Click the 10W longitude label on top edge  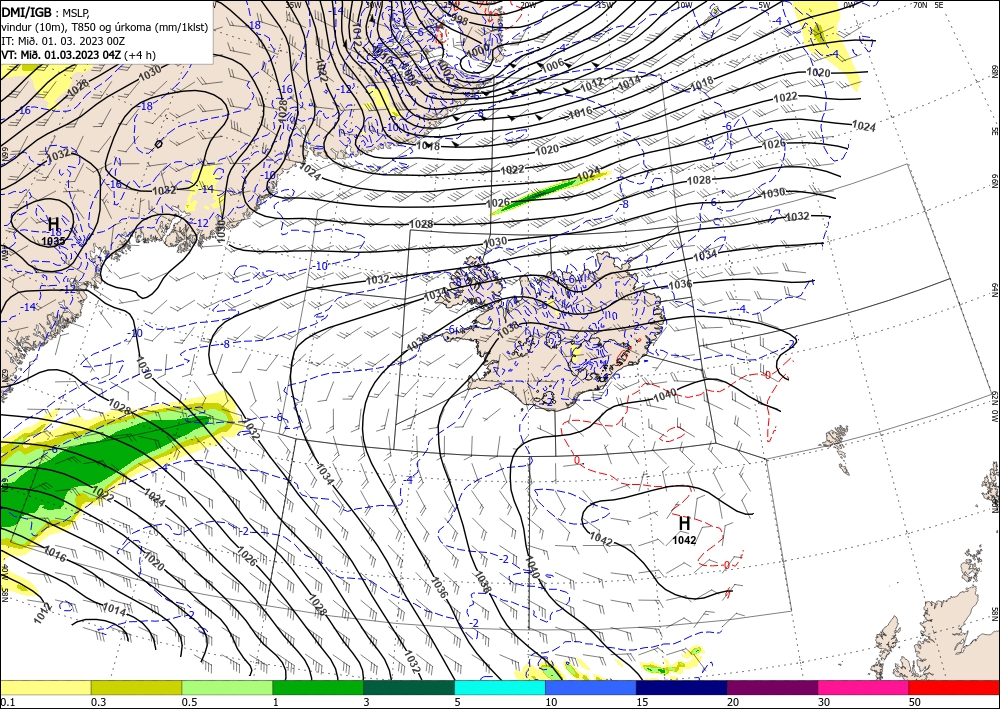[684, 5]
